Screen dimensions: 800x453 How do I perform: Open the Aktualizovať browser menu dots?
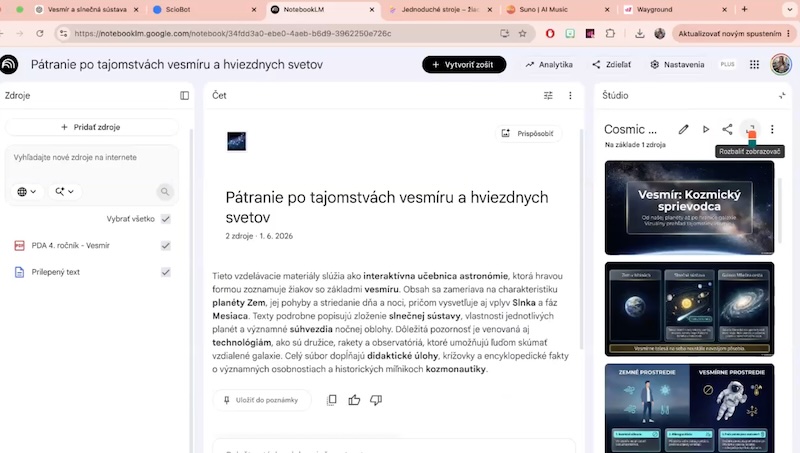point(789,34)
